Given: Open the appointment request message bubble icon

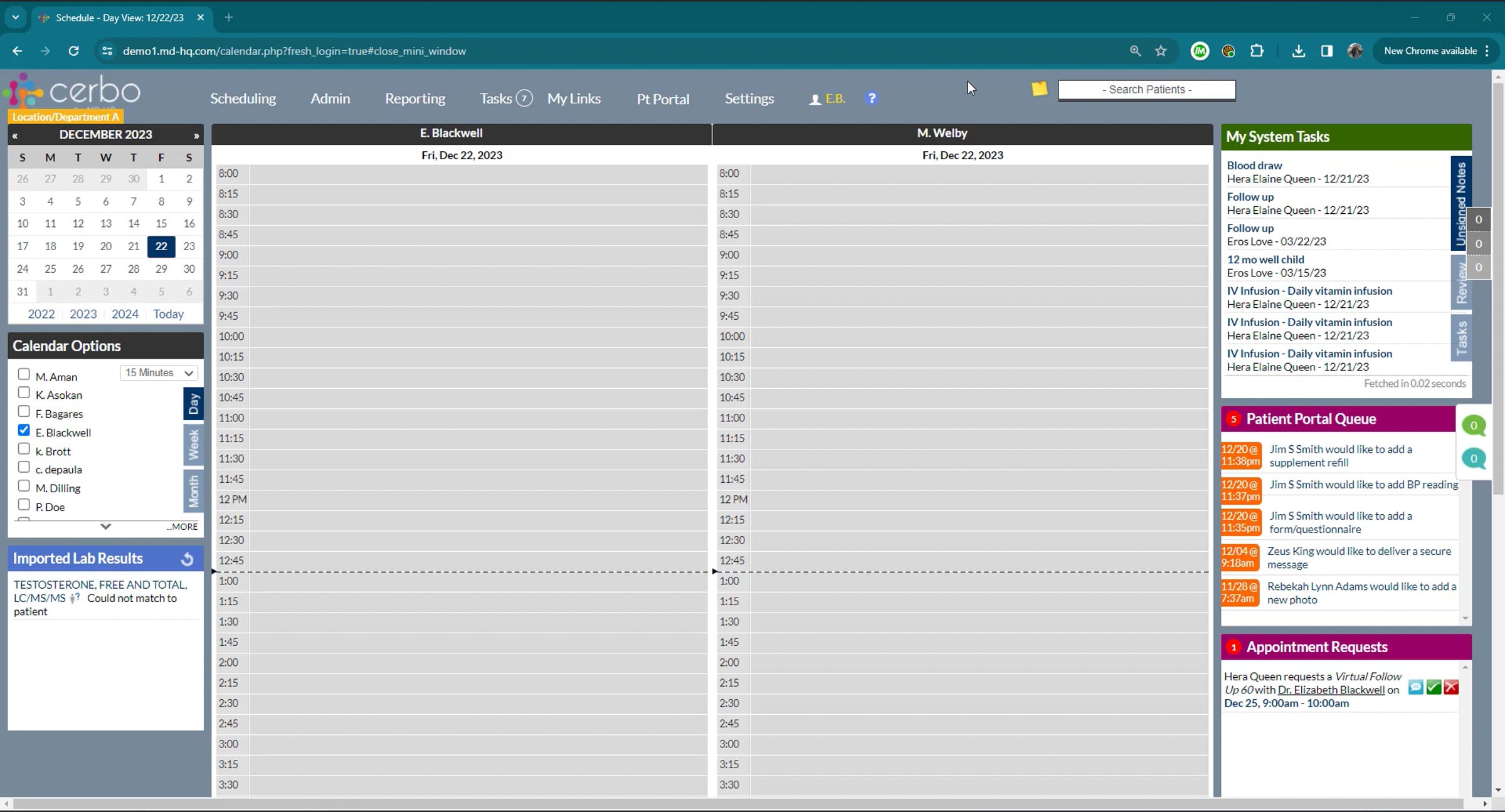Looking at the screenshot, I should point(1415,687).
